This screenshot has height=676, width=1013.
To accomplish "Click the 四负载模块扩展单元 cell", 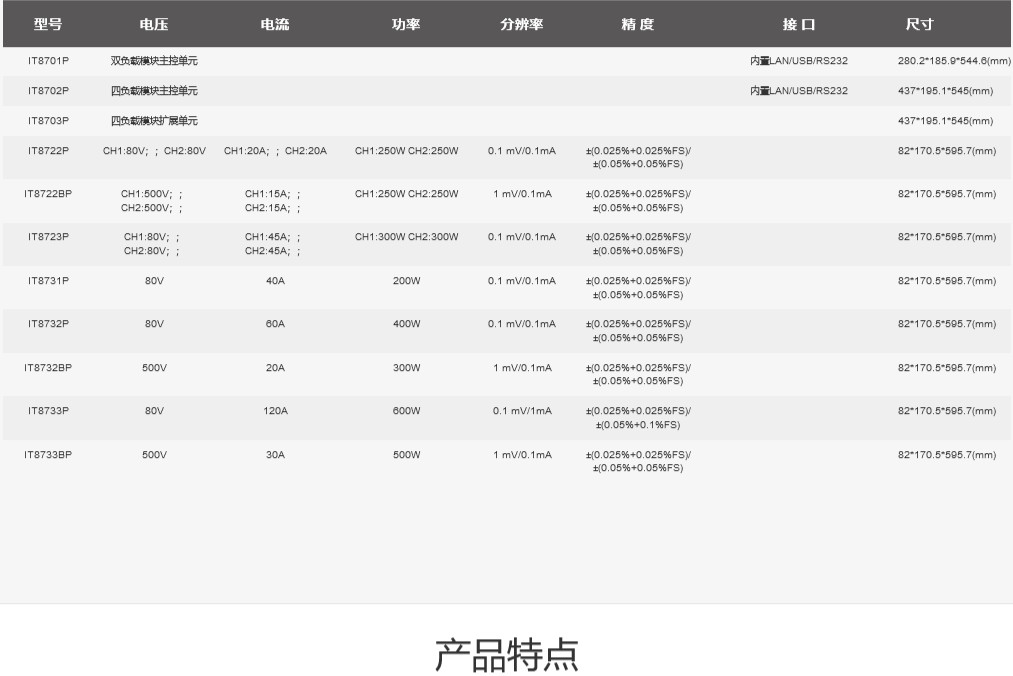I will pos(154,121).
